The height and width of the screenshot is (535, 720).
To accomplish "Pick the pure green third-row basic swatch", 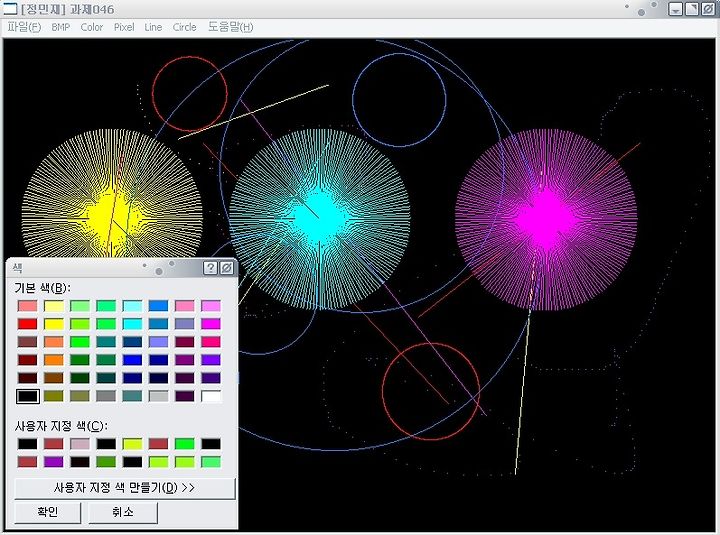I will pos(80,342).
